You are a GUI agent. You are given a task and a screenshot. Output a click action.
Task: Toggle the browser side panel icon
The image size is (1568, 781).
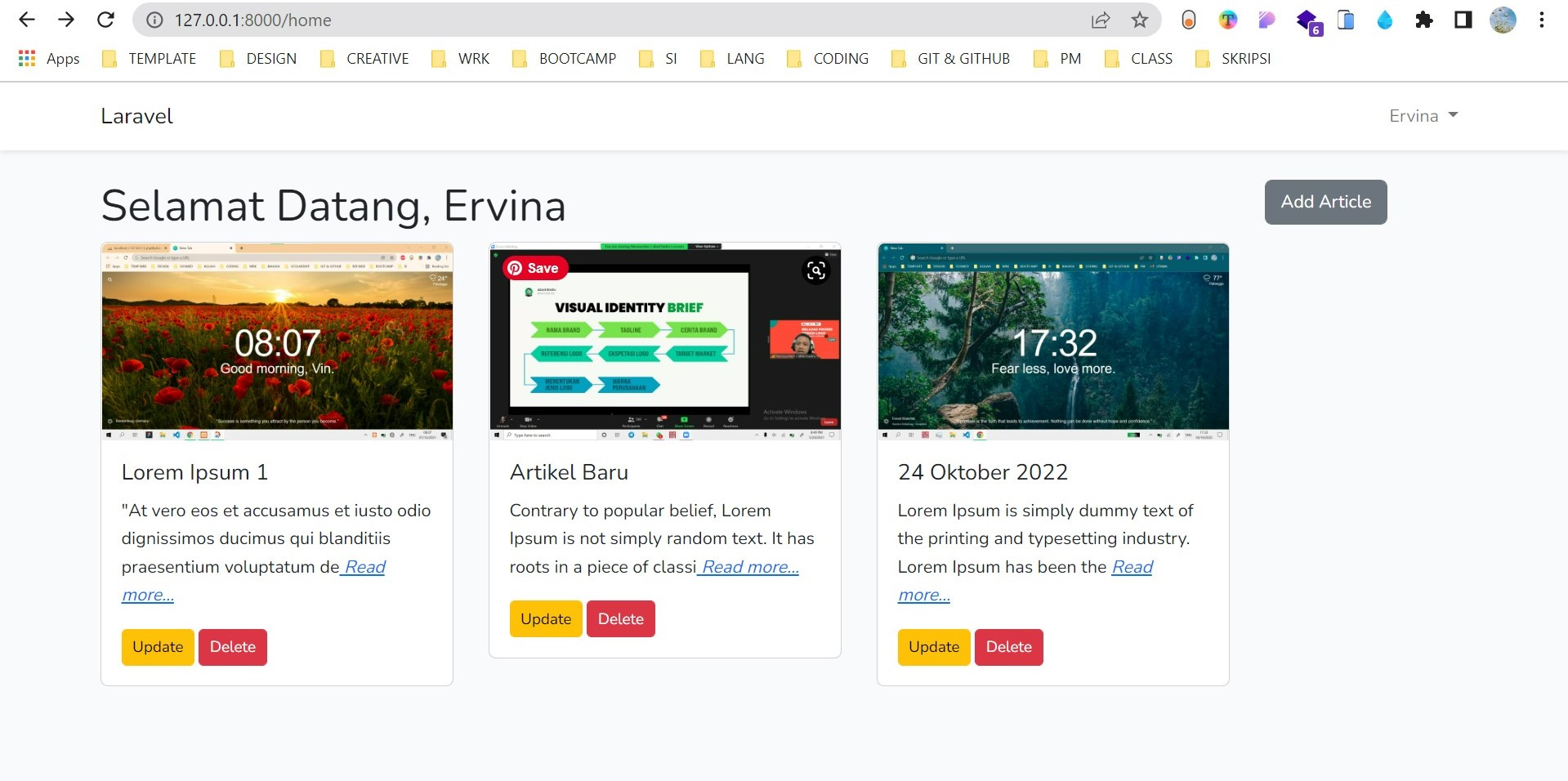[1463, 20]
